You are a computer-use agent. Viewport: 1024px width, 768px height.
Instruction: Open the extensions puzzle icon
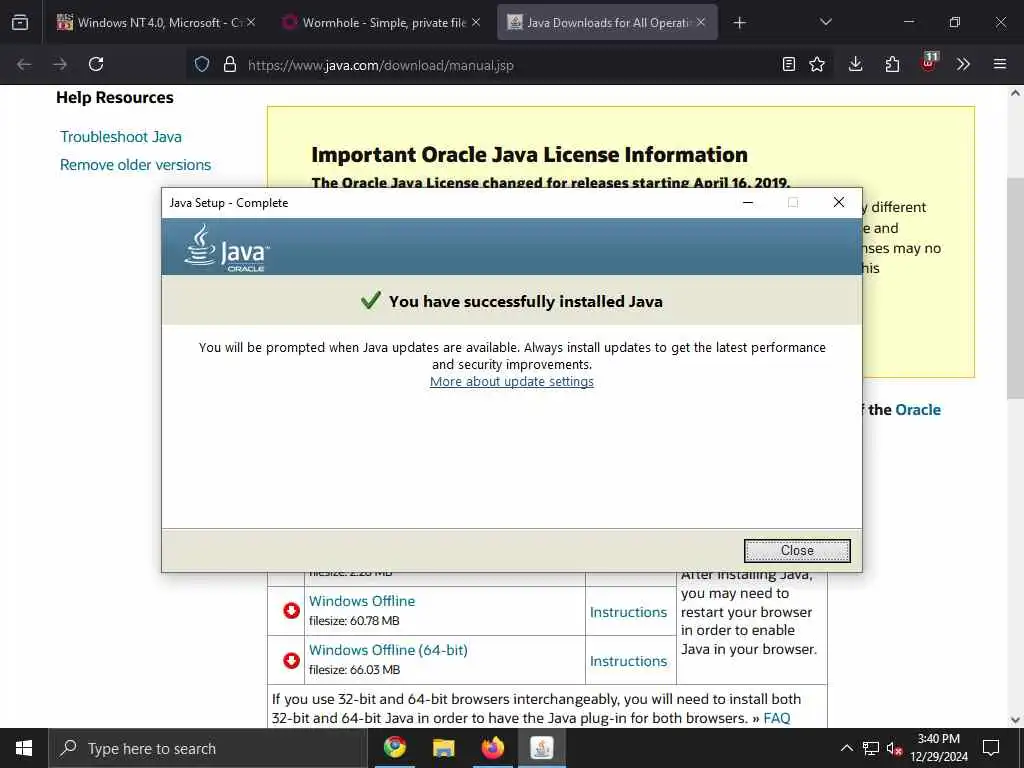tap(892, 64)
